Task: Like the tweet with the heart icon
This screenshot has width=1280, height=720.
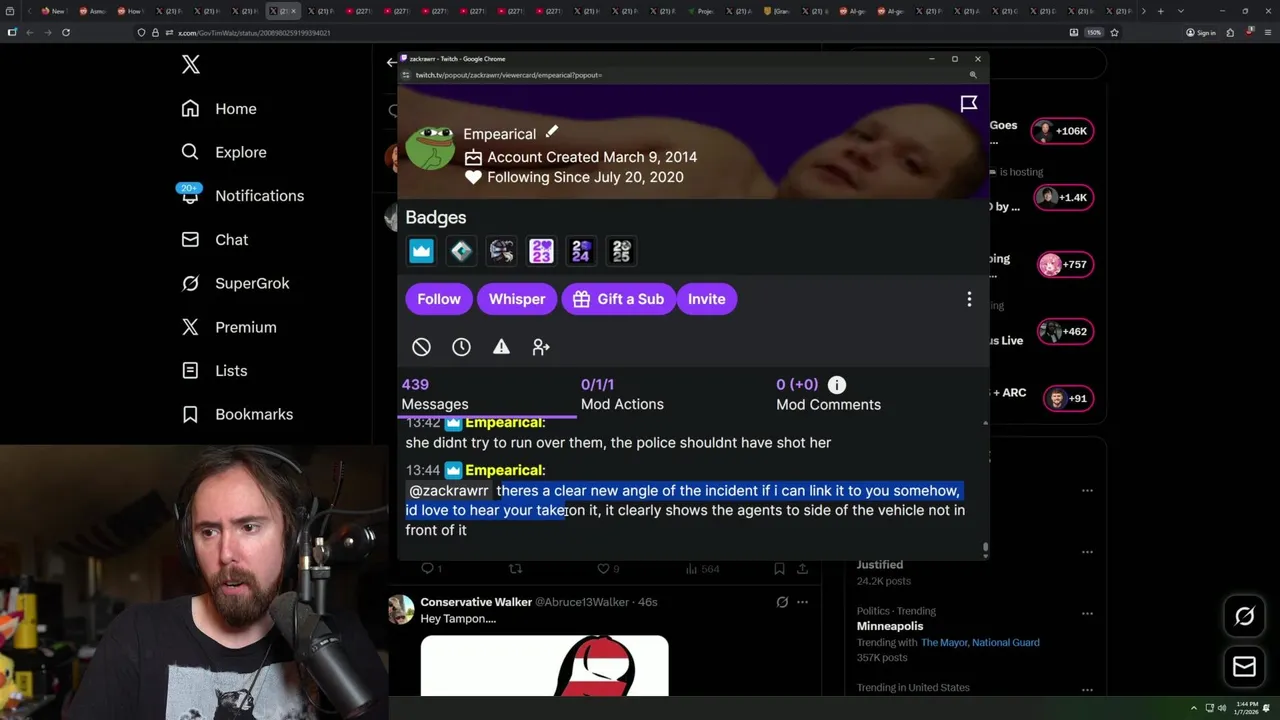Action: pyautogui.click(x=603, y=569)
